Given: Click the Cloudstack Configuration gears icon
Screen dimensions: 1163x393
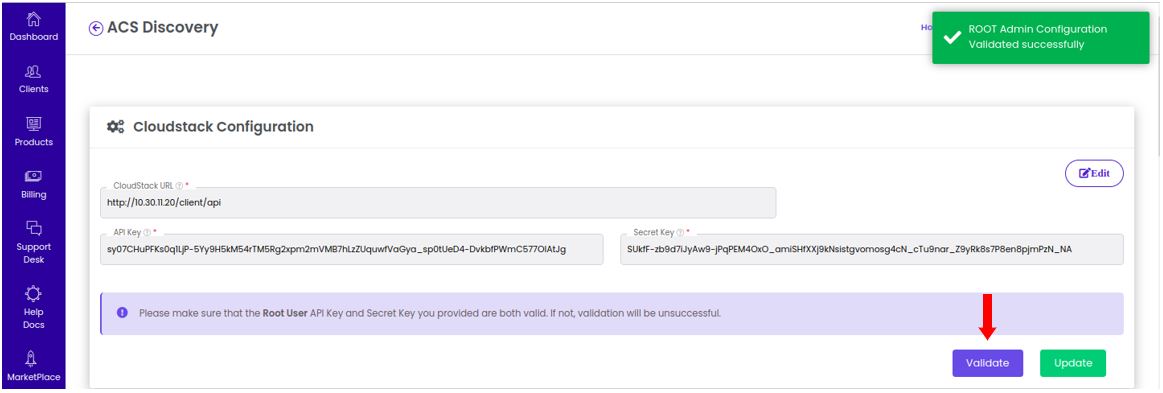Looking at the screenshot, I should click(116, 127).
